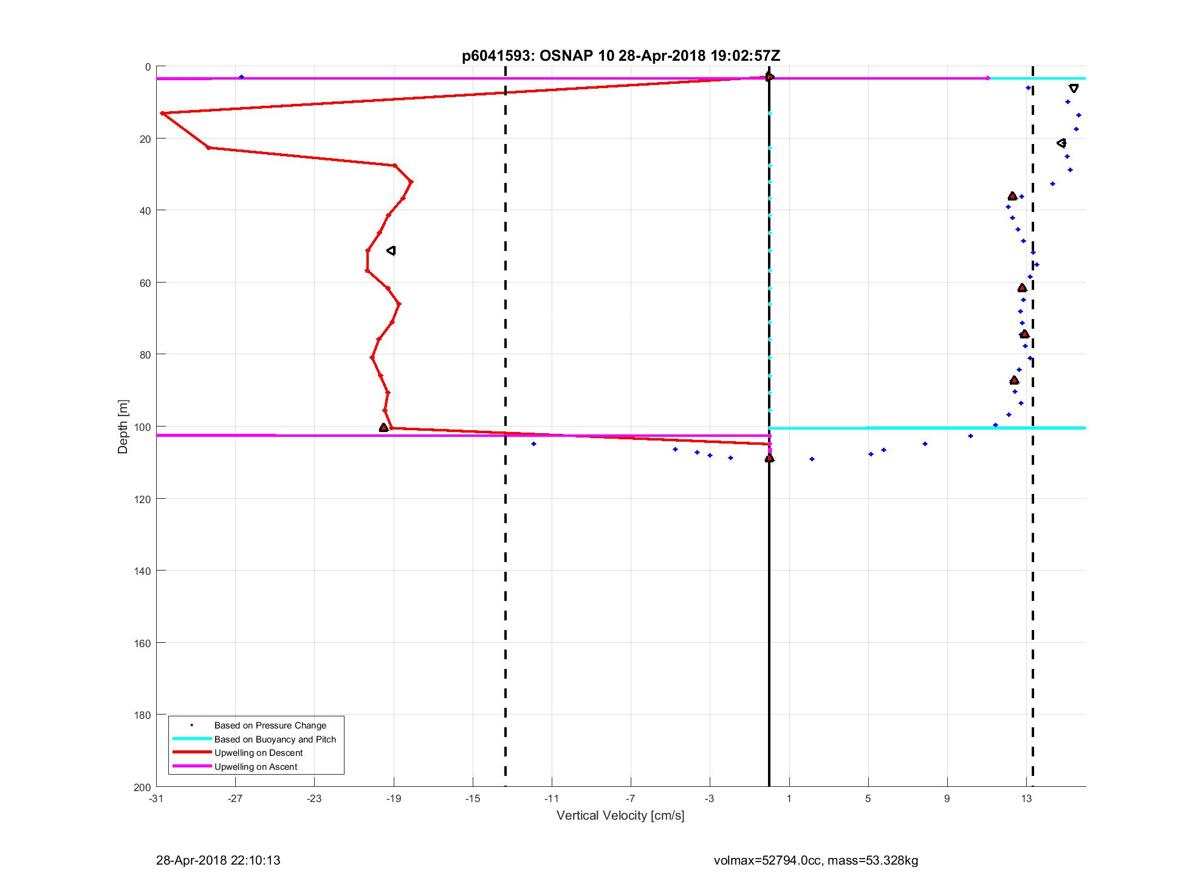Click the red triangle marker near 74 m depth
This screenshot has height=885, width=1200.
[x=1024, y=334]
